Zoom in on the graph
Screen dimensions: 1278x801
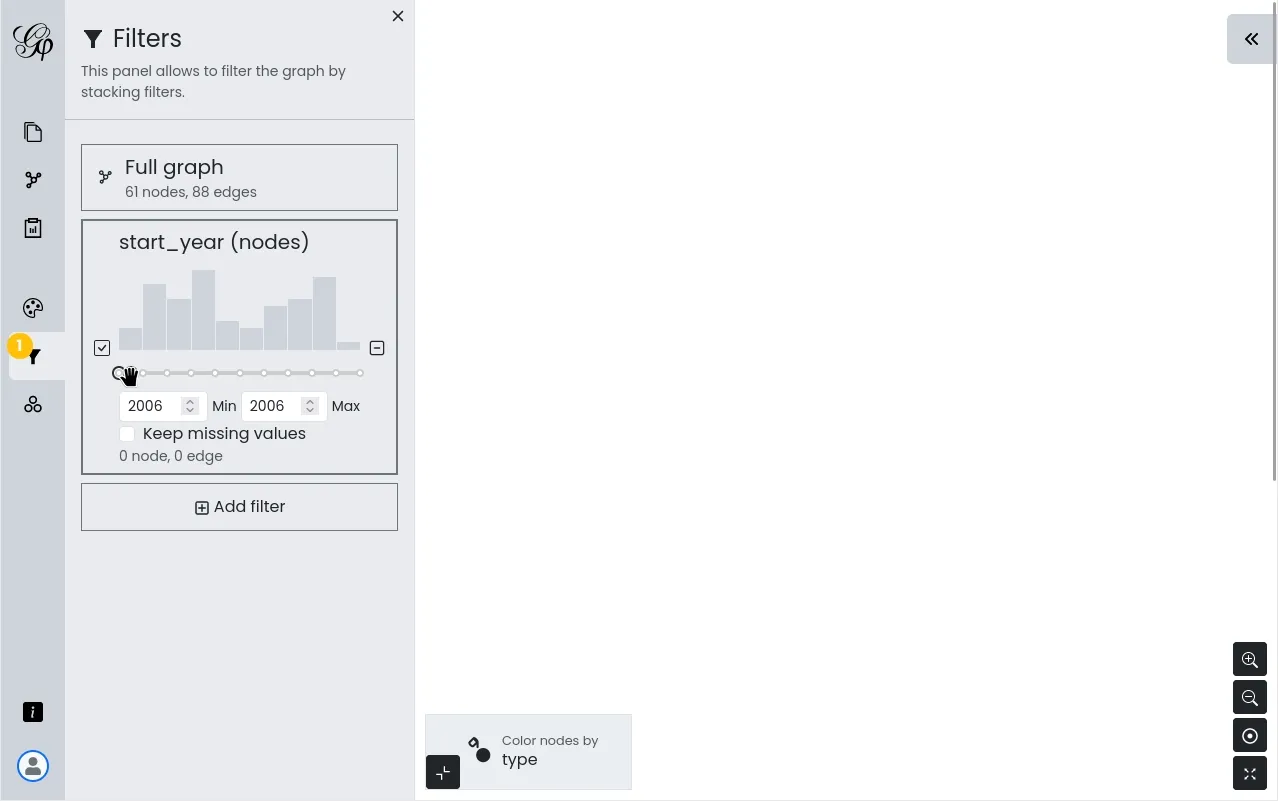[x=1250, y=659]
